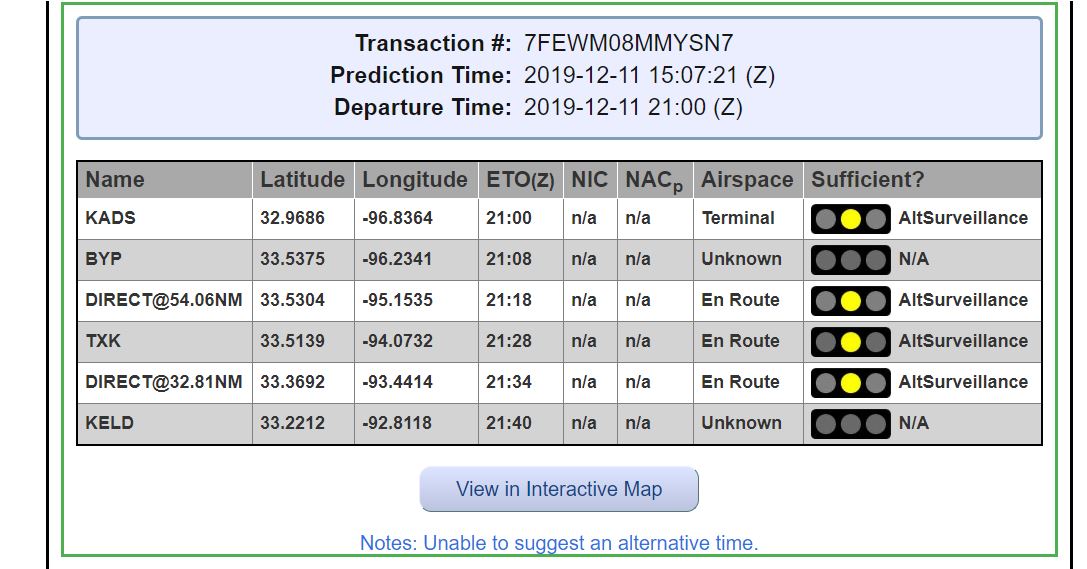
Task: Click the NACp column header
Action: [x=655, y=181]
